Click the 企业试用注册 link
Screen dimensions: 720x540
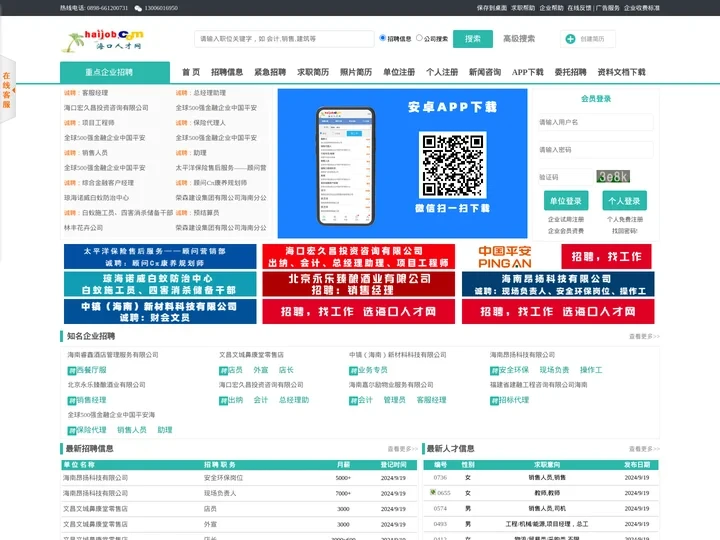point(566,219)
